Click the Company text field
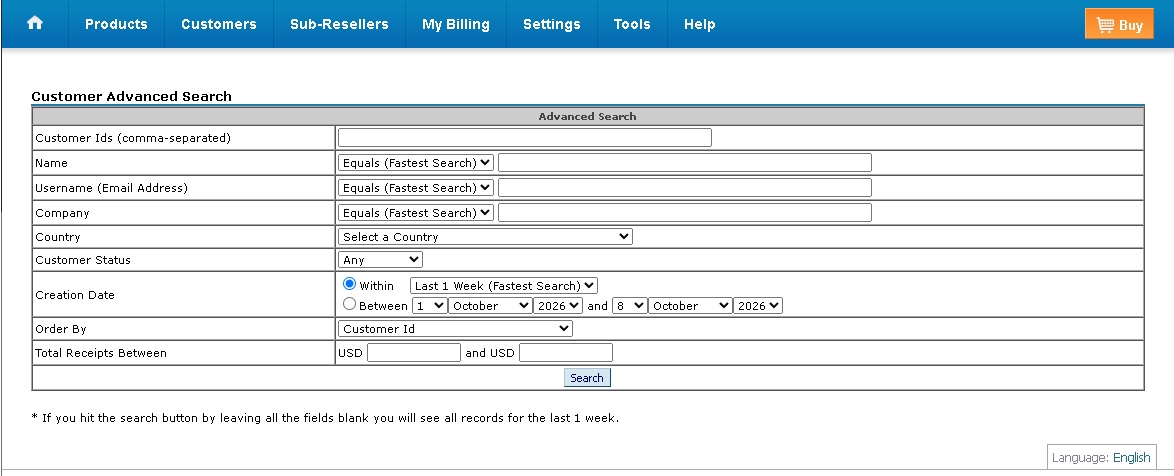Viewport: 1174px width, 476px height. coord(684,213)
